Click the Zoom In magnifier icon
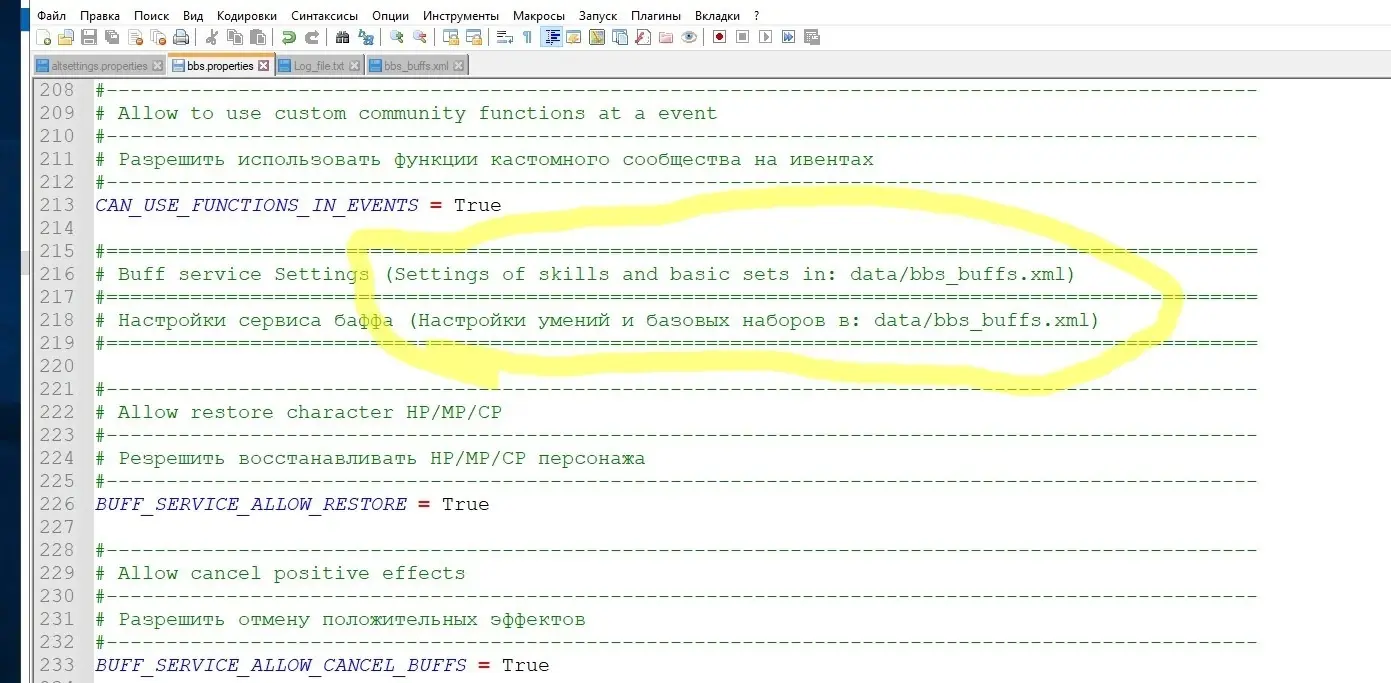Image resolution: width=1391 pixels, height=683 pixels. coord(396,37)
